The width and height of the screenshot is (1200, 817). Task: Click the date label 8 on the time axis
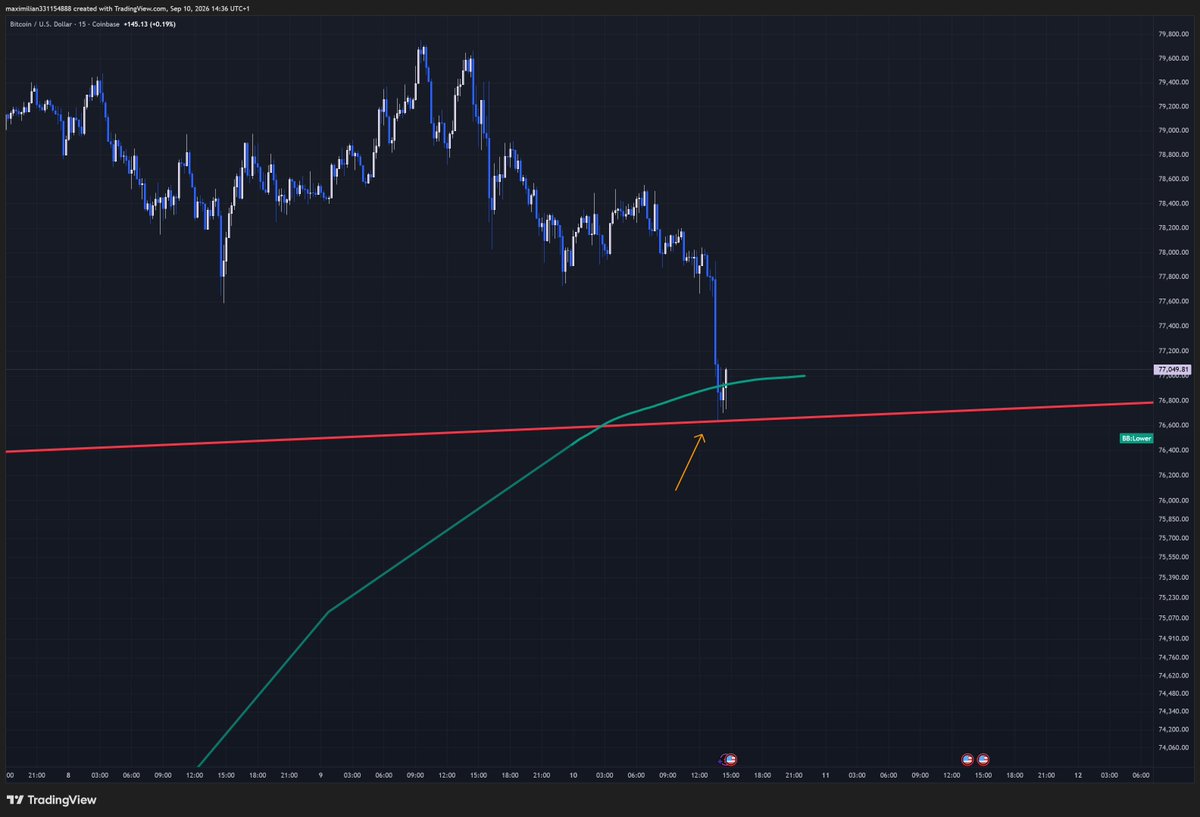click(x=68, y=775)
